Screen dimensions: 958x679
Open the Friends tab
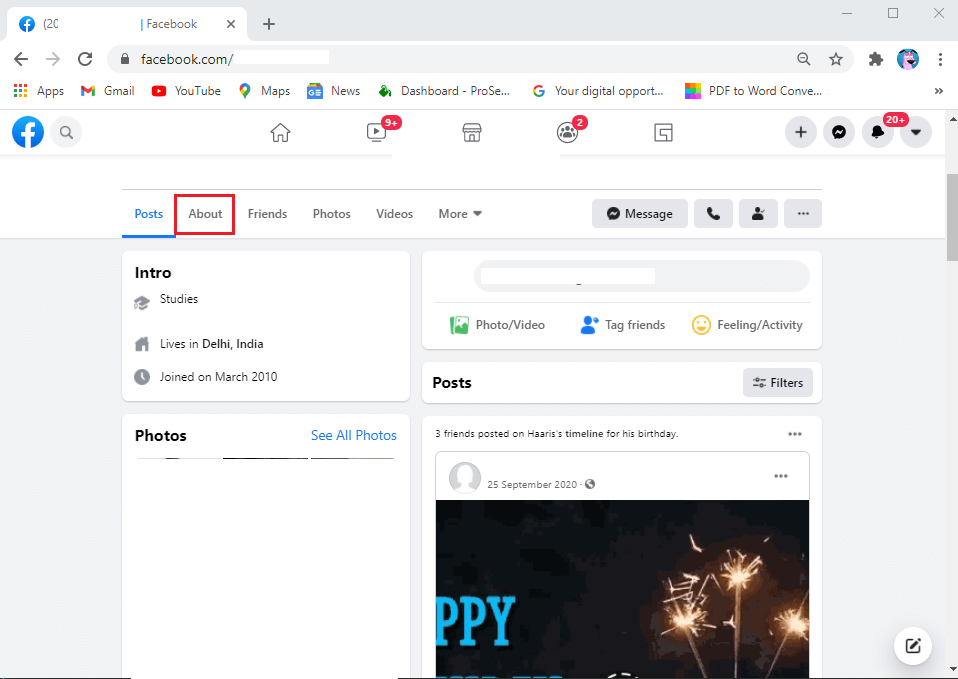click(267, 214)
